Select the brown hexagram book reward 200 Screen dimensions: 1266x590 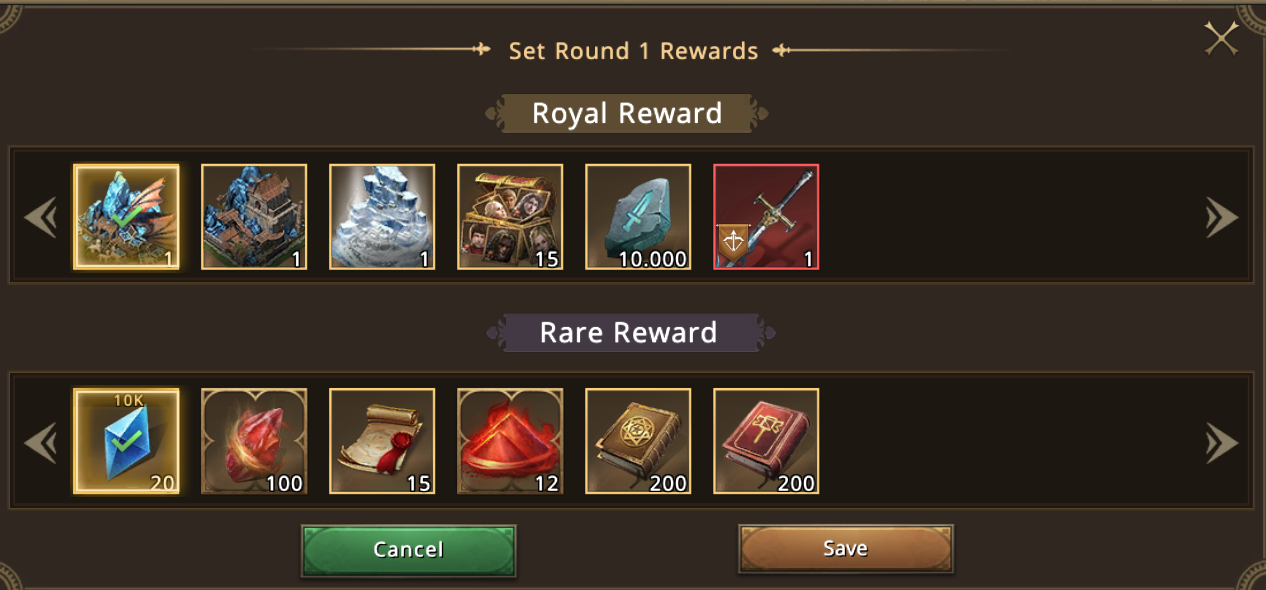tap(638, 441)
